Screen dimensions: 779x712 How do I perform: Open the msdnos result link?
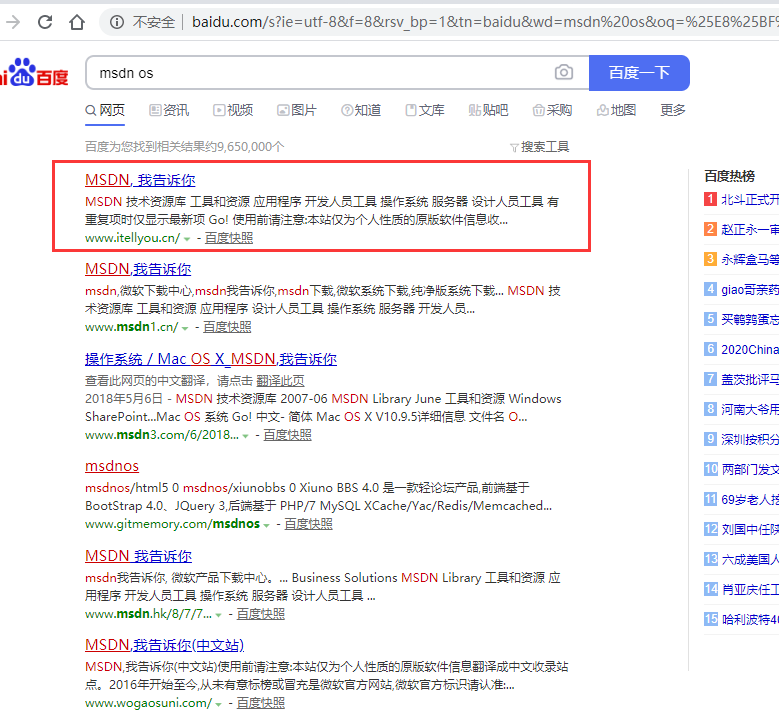click(x=112, y=466)
